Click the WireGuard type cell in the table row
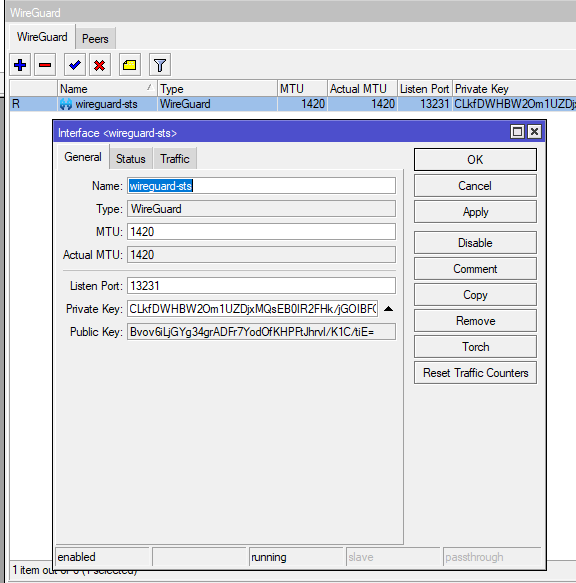This screenshot has width=576, height=583. coord(217,104)
